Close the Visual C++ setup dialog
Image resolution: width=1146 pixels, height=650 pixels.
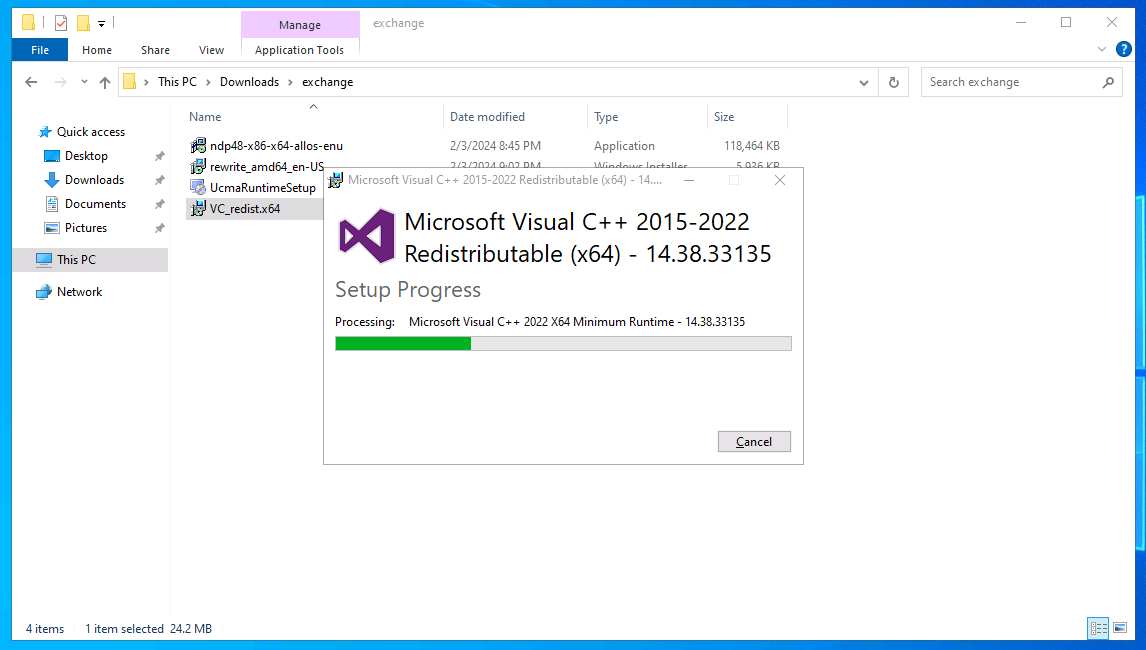780,180
